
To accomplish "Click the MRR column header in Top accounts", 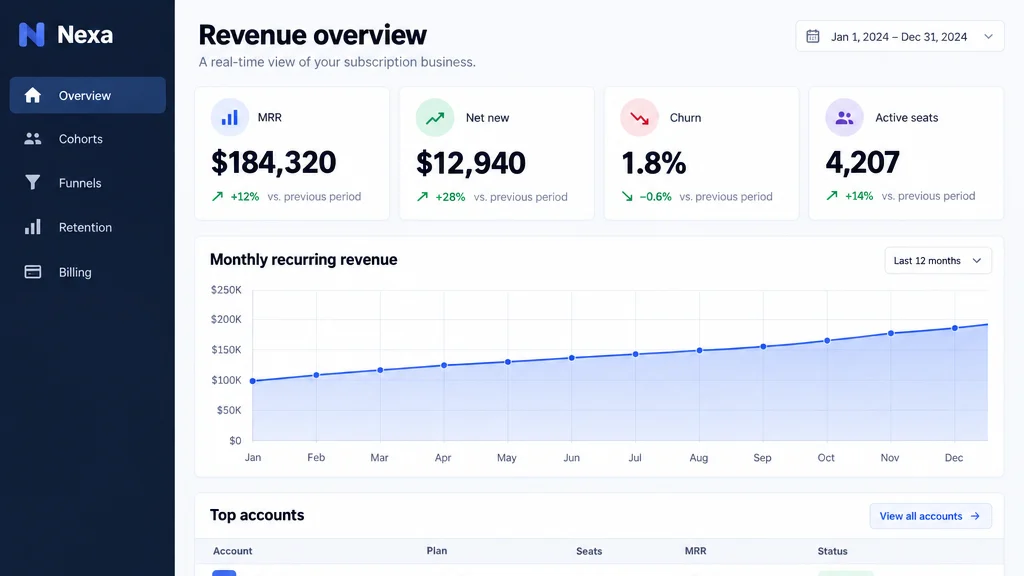I will 696,551.
